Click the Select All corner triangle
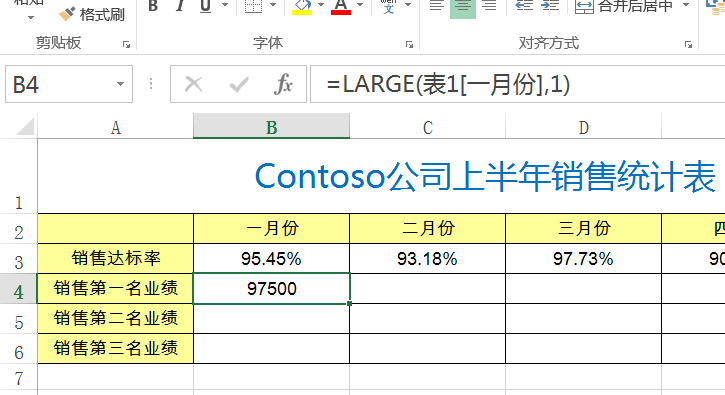 25,126
